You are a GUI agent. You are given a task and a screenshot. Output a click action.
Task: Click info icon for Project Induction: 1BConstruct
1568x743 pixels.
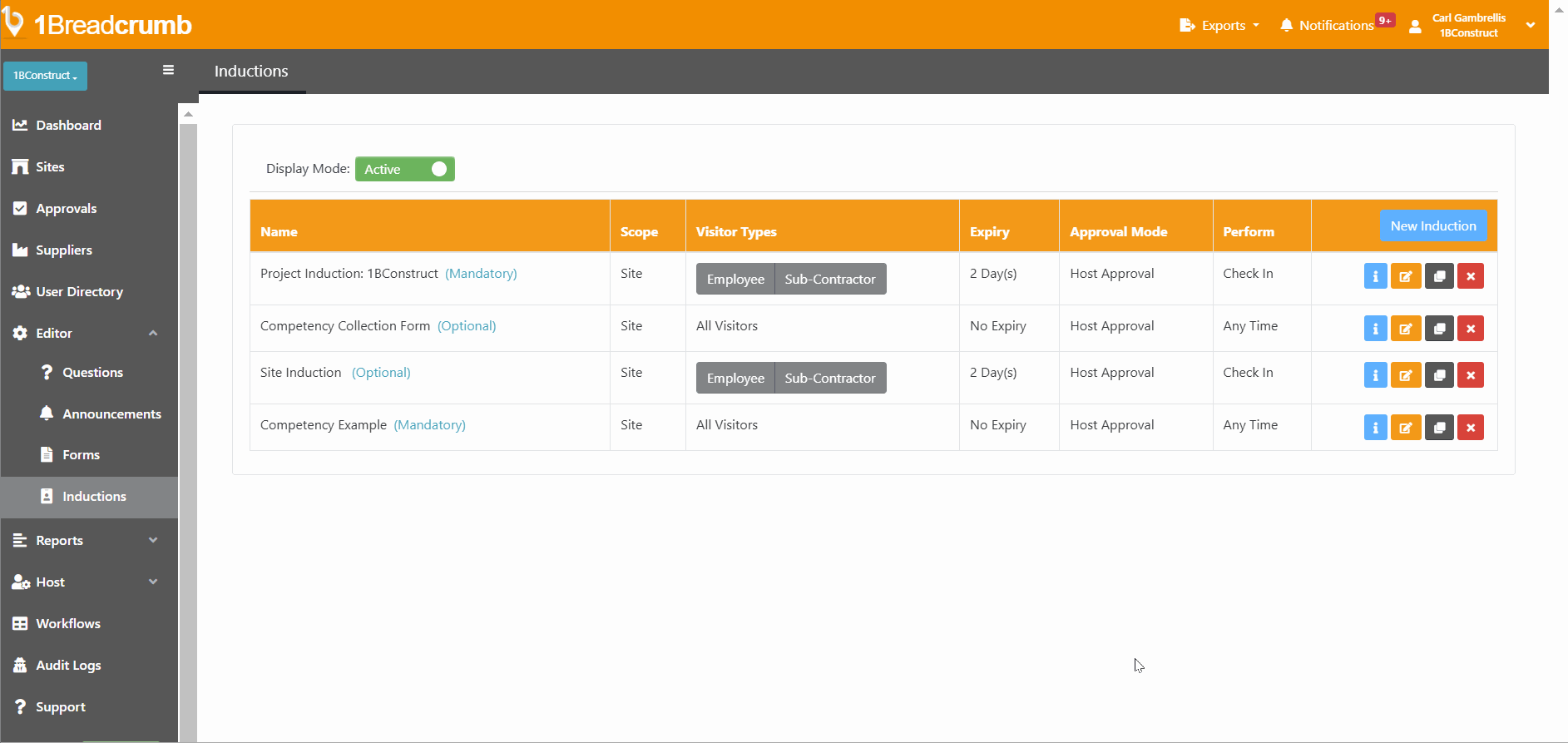[1375, 276]
